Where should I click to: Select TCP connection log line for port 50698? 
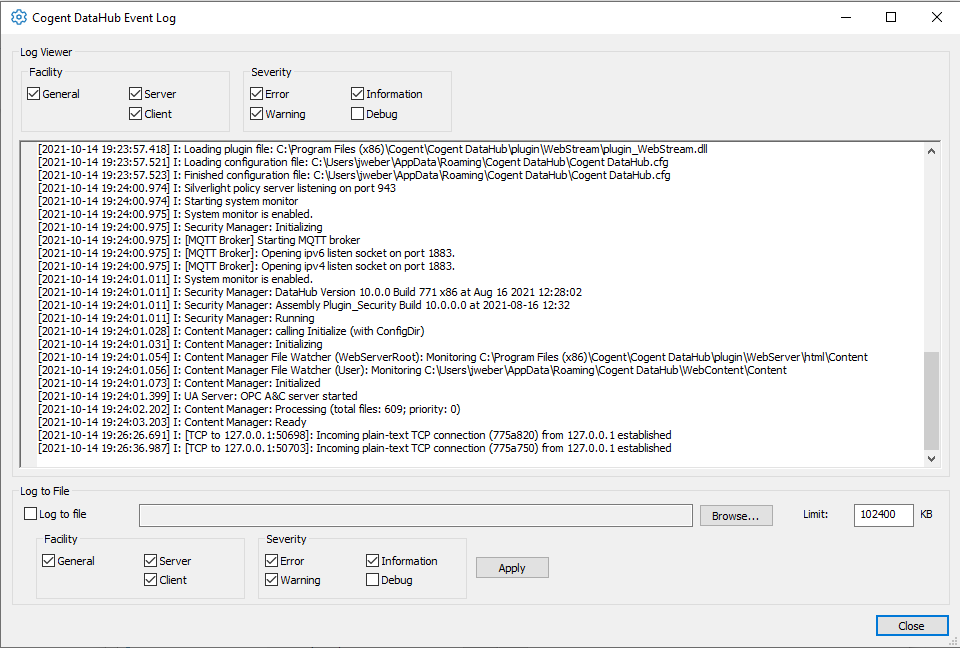pyautogui.click(x=355, y=435)
